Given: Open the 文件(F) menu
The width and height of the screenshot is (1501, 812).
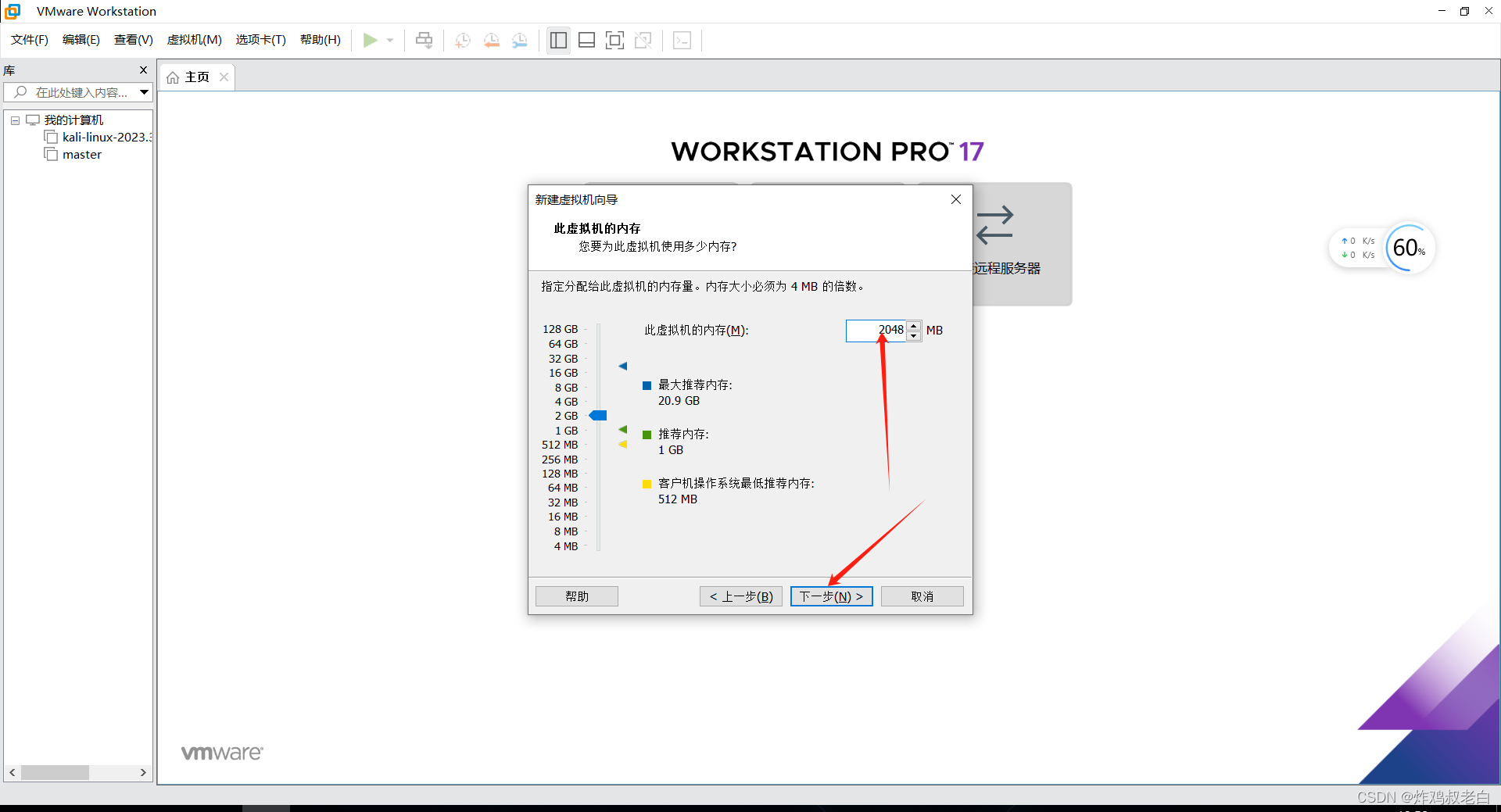Looking at the screenshot, I should [x=30, y=40].
